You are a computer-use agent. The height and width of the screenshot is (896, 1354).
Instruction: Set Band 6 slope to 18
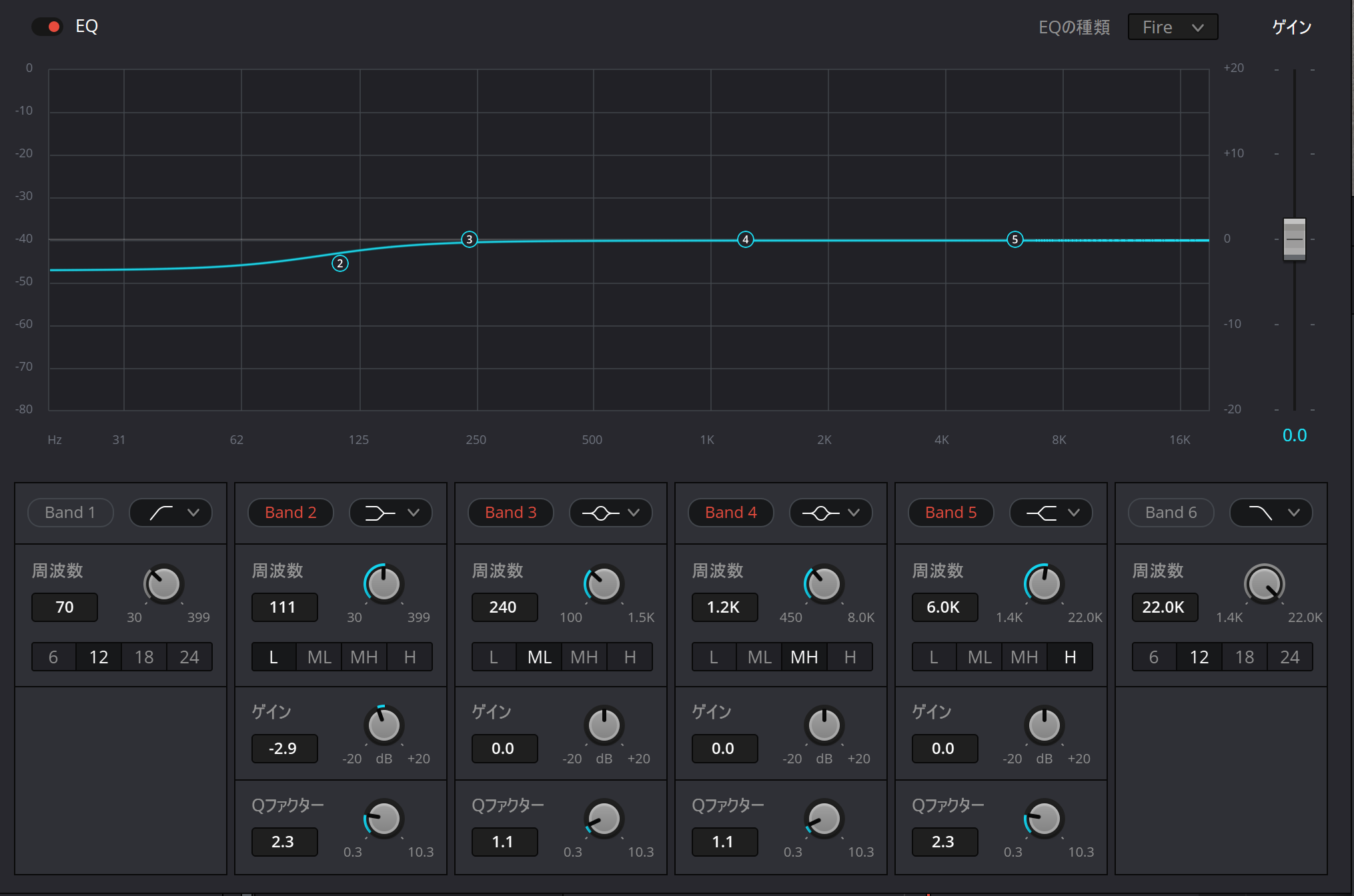click(1245, 657)
